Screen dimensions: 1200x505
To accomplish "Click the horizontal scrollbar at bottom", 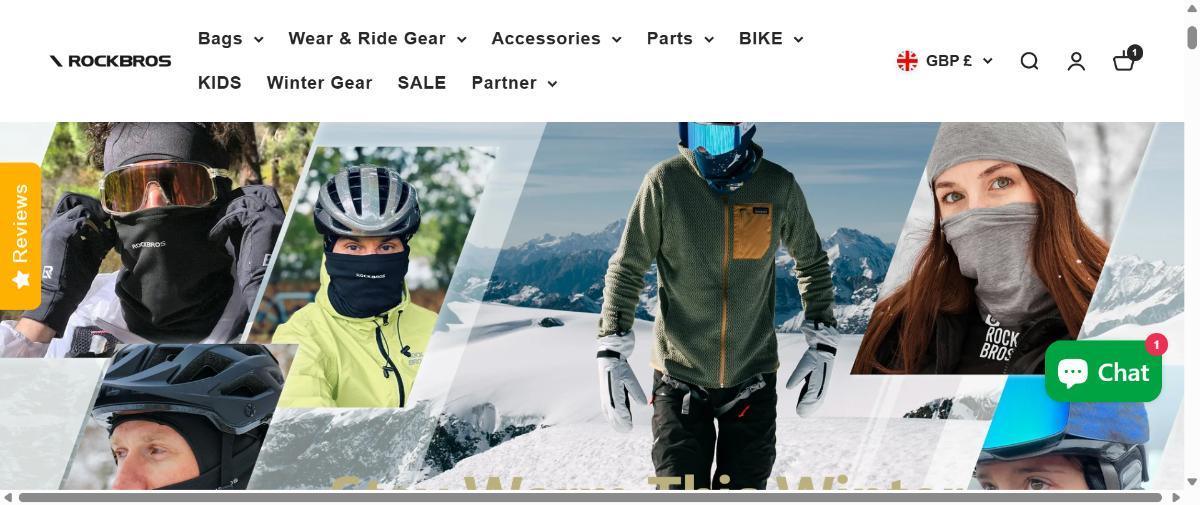I will pyautogui.click(x=590, y=497).
